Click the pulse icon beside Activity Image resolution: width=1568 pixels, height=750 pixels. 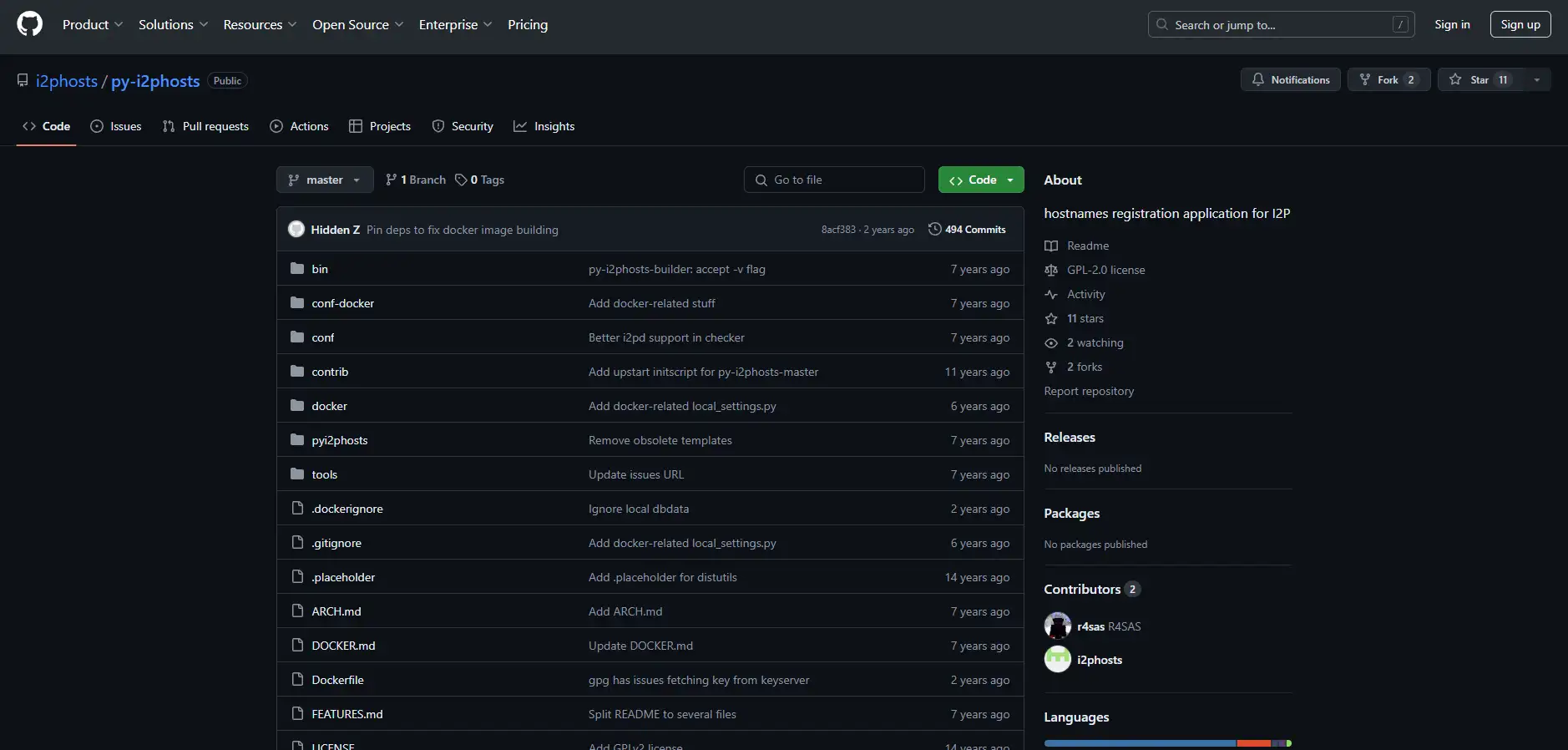point(1051,294)
